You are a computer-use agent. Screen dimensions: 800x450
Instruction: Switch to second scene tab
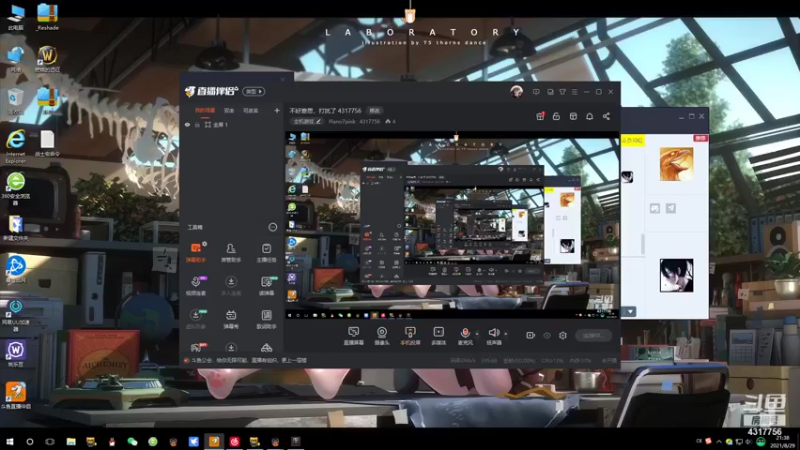tap(229, 110)
